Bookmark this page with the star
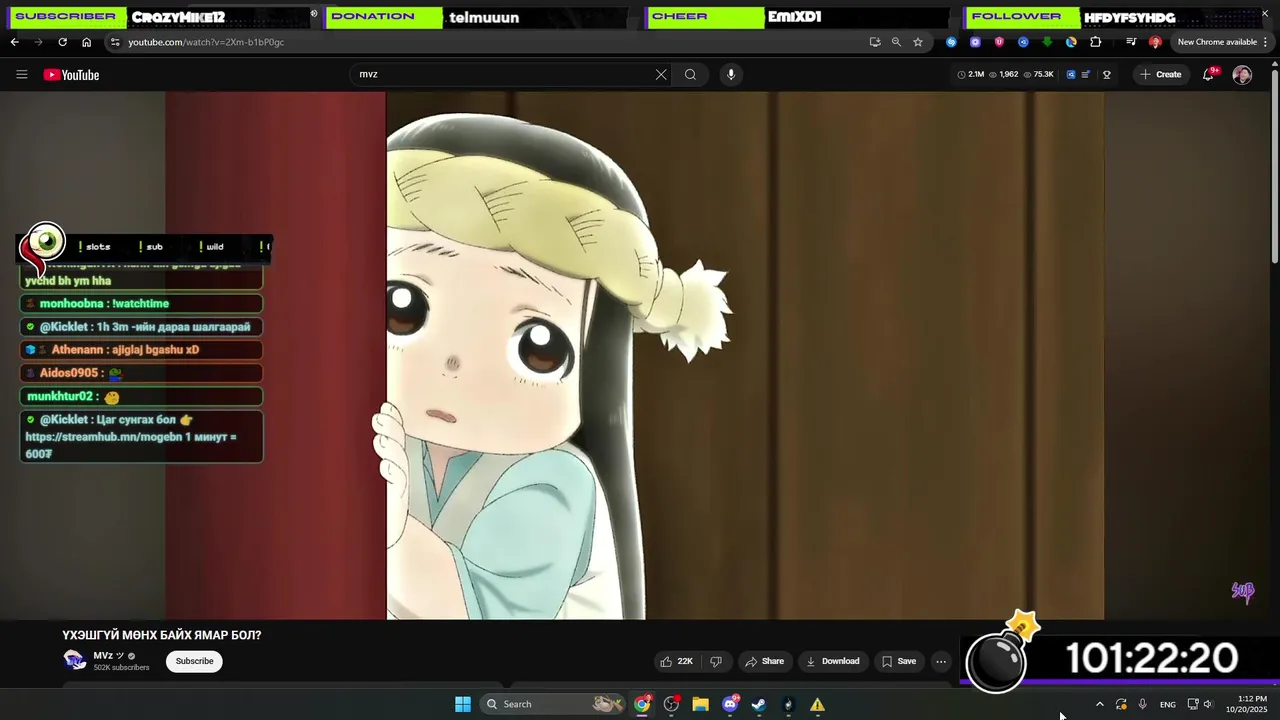Image resolution: width=1280 pixels, height=720 pixels. tap(918, 42)
